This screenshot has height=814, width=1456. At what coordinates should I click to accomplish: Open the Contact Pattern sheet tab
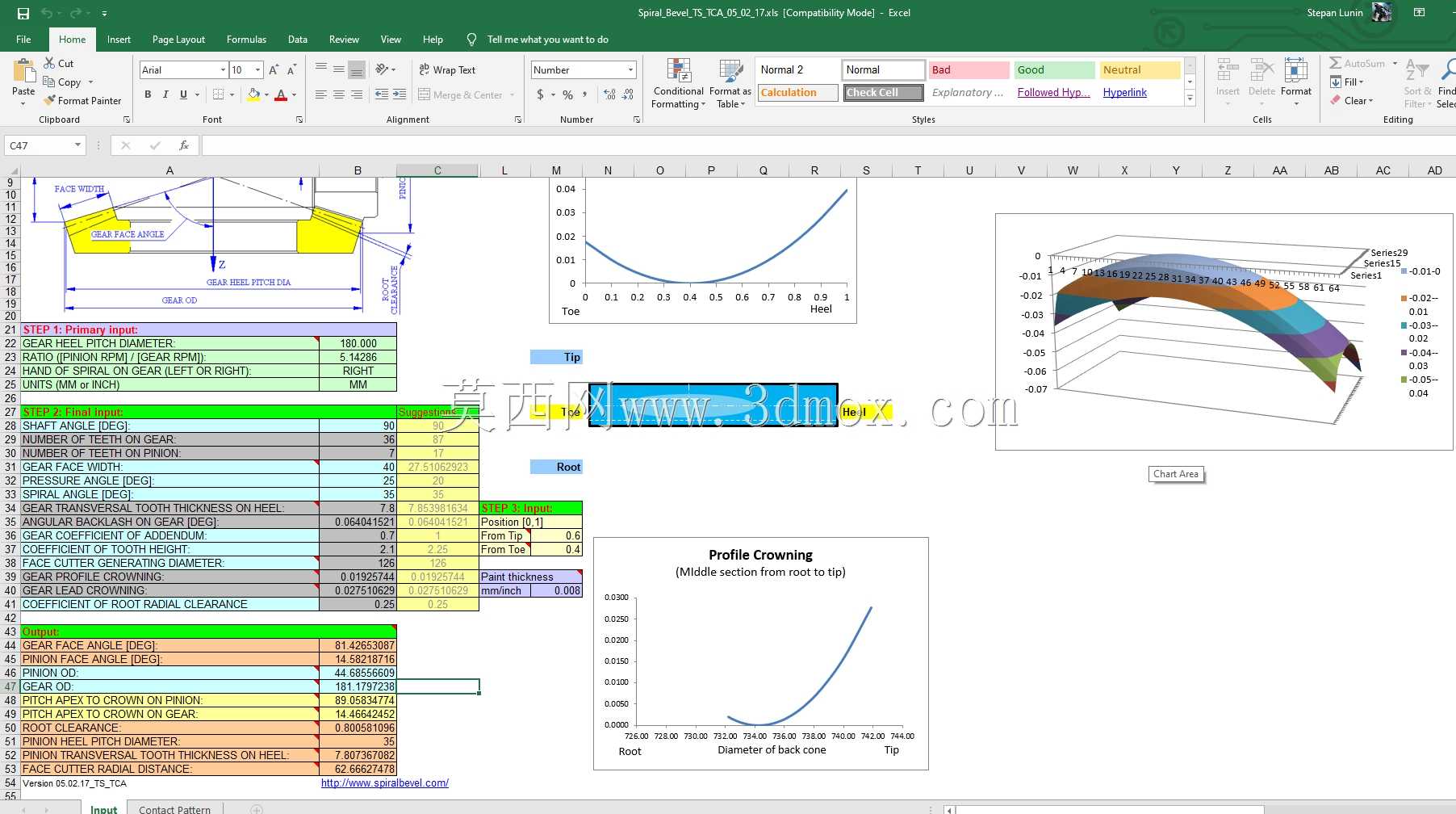coord(174,808)
